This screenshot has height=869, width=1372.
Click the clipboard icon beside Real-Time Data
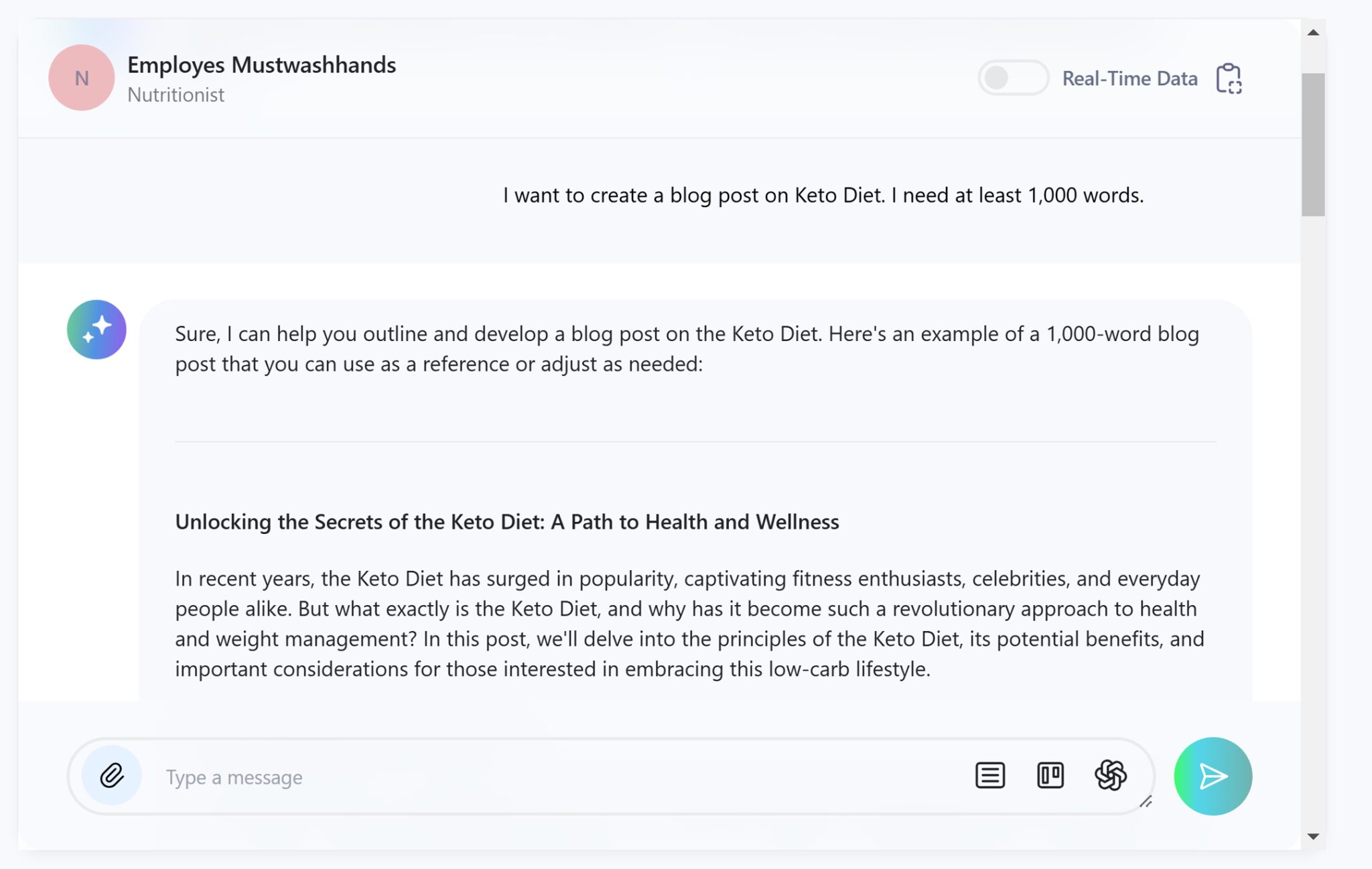[x=1229, y=78]
